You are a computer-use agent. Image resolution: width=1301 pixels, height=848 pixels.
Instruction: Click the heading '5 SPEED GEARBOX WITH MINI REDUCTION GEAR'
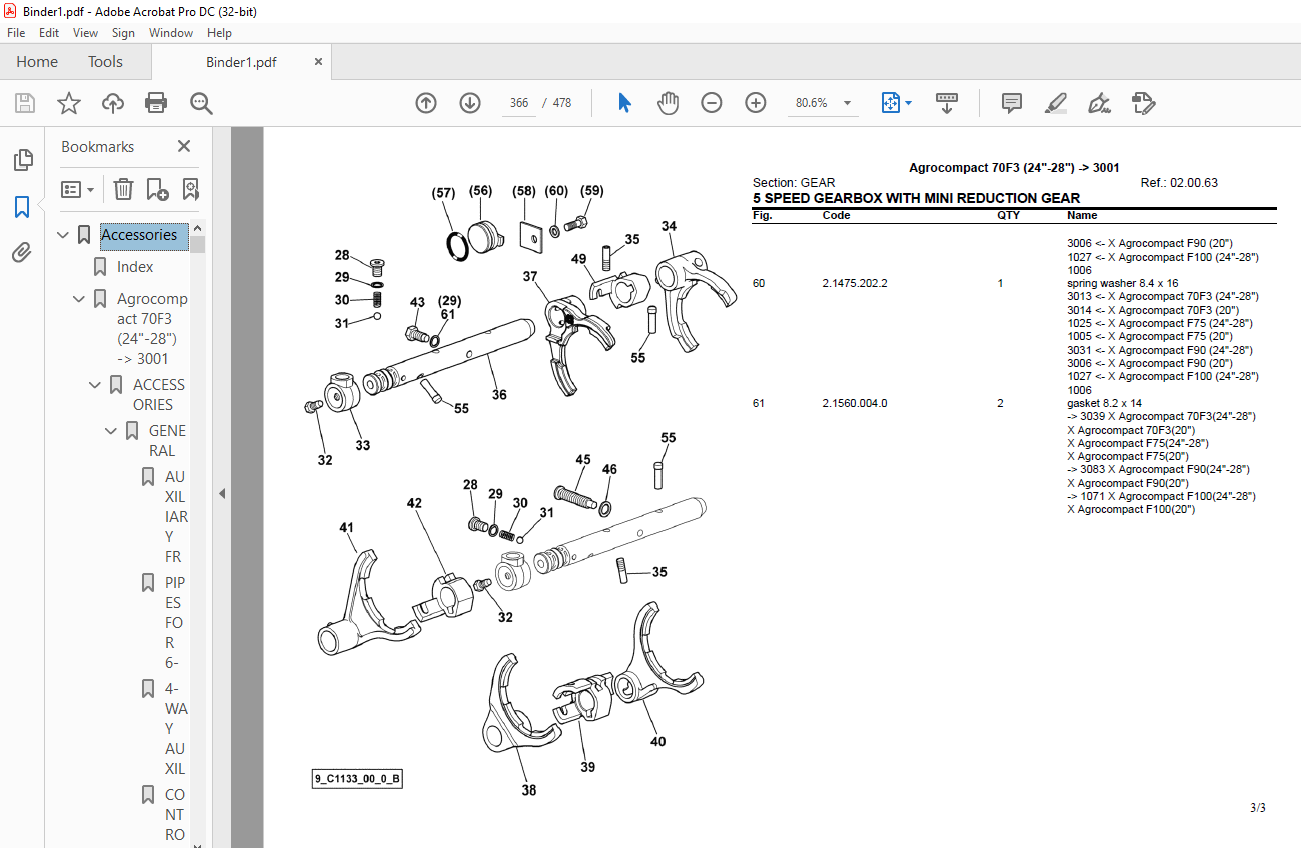coord(916,198)
